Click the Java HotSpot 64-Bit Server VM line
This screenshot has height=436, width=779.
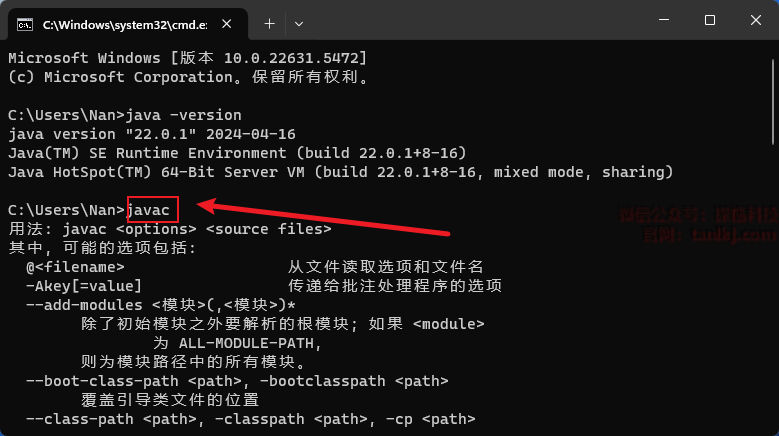coord(340,172)
